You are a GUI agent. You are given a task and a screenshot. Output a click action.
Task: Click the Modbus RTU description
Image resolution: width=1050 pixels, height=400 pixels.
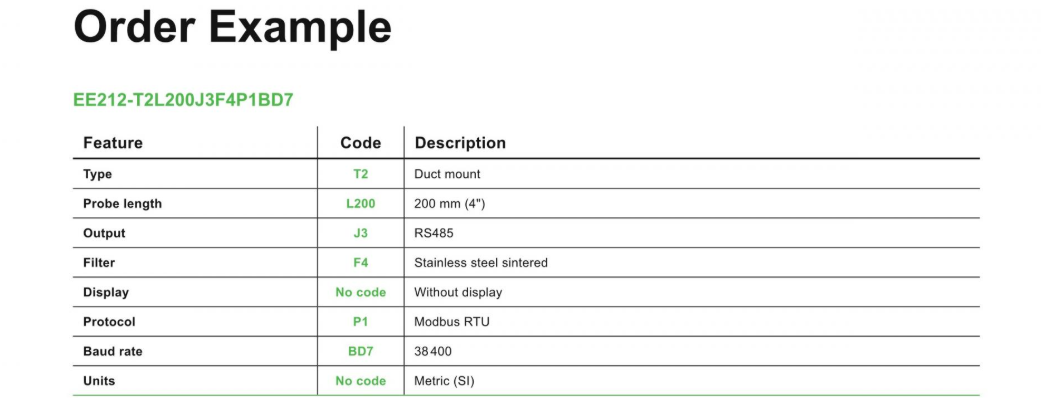452,322
